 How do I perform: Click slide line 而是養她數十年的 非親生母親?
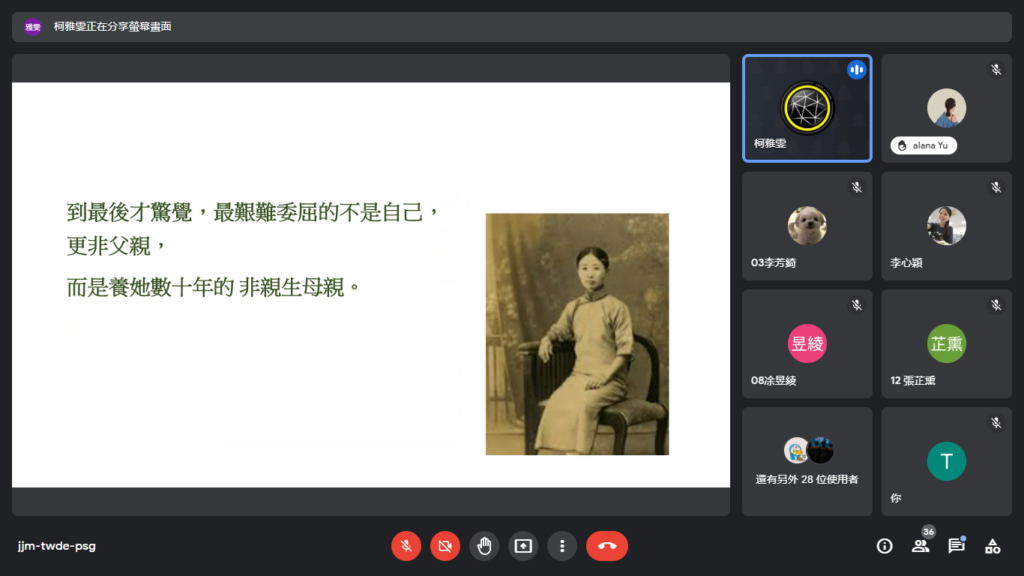pos(214,287)
